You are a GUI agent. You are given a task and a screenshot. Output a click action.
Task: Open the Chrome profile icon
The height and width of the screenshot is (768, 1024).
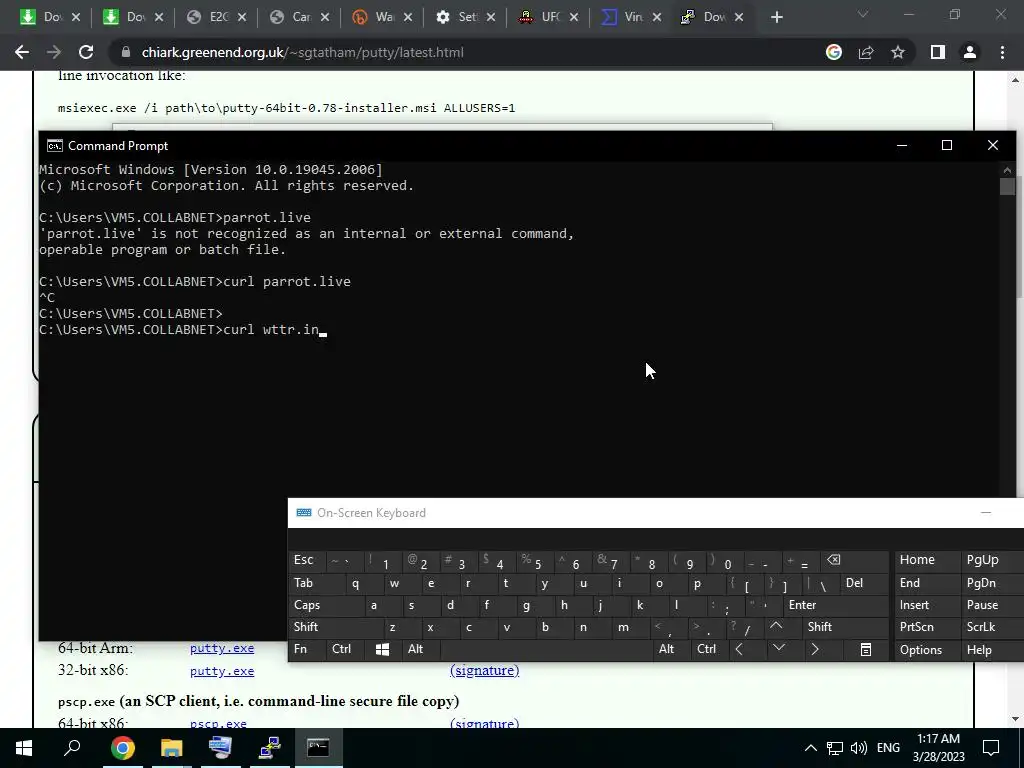pyautogui.click(x=970, y=52)
